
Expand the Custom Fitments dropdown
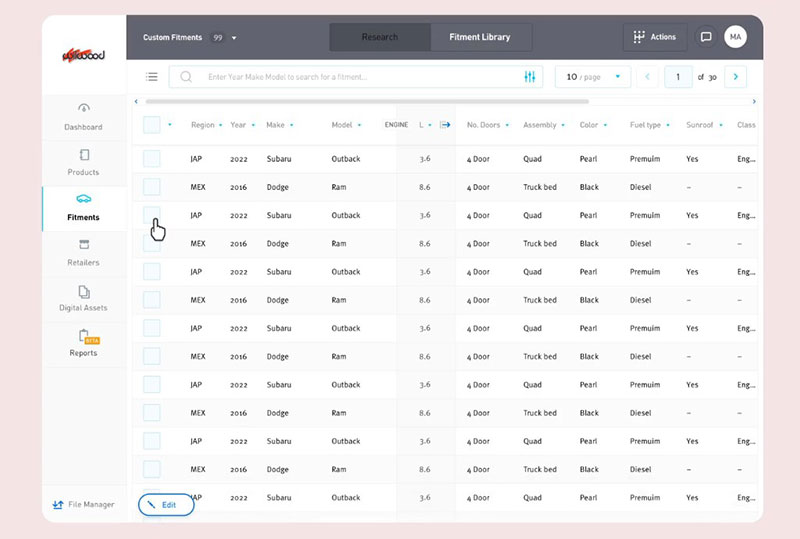(x=234, y=38)
